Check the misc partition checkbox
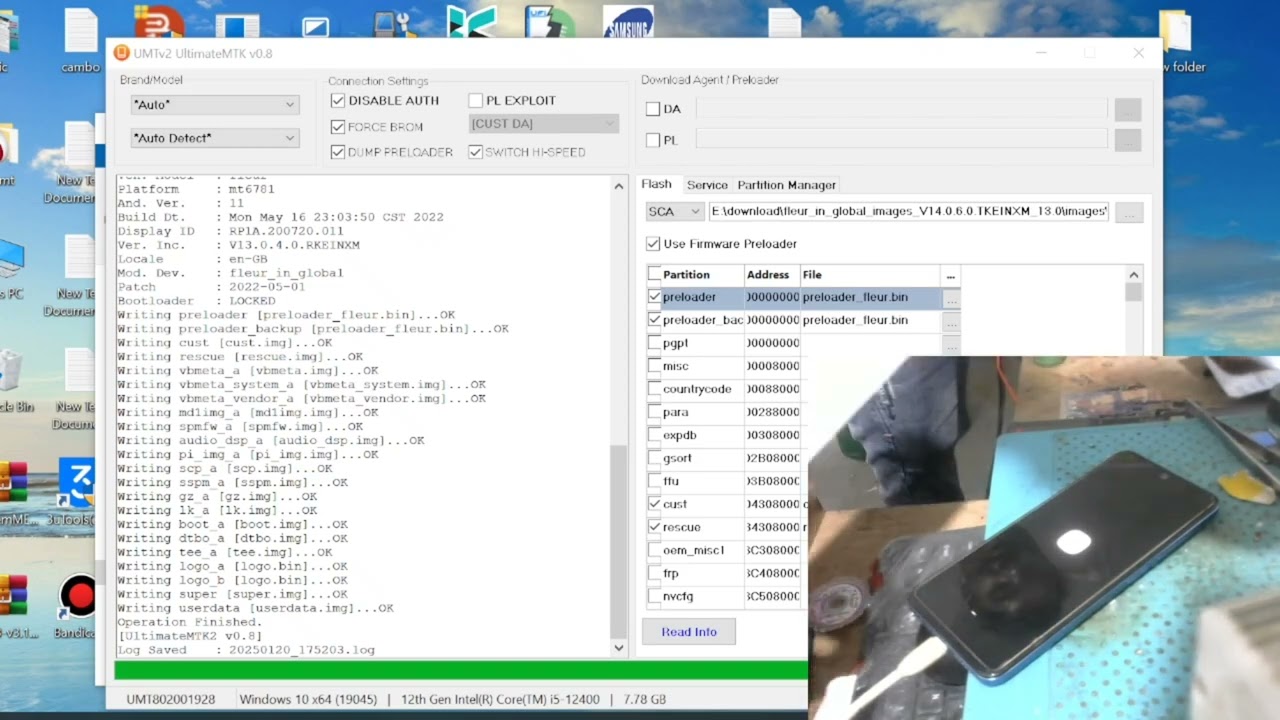Screen dimensions: 1280x720 [x=655, y=366]
